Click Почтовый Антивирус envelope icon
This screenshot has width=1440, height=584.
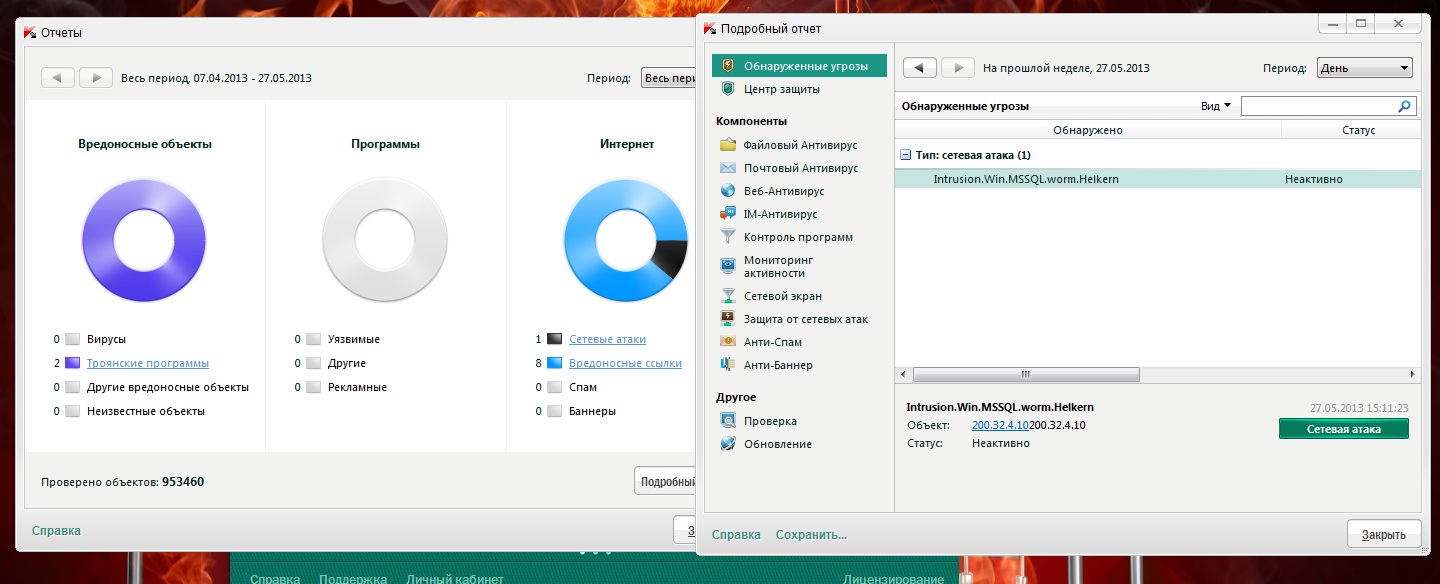point(728,168)
